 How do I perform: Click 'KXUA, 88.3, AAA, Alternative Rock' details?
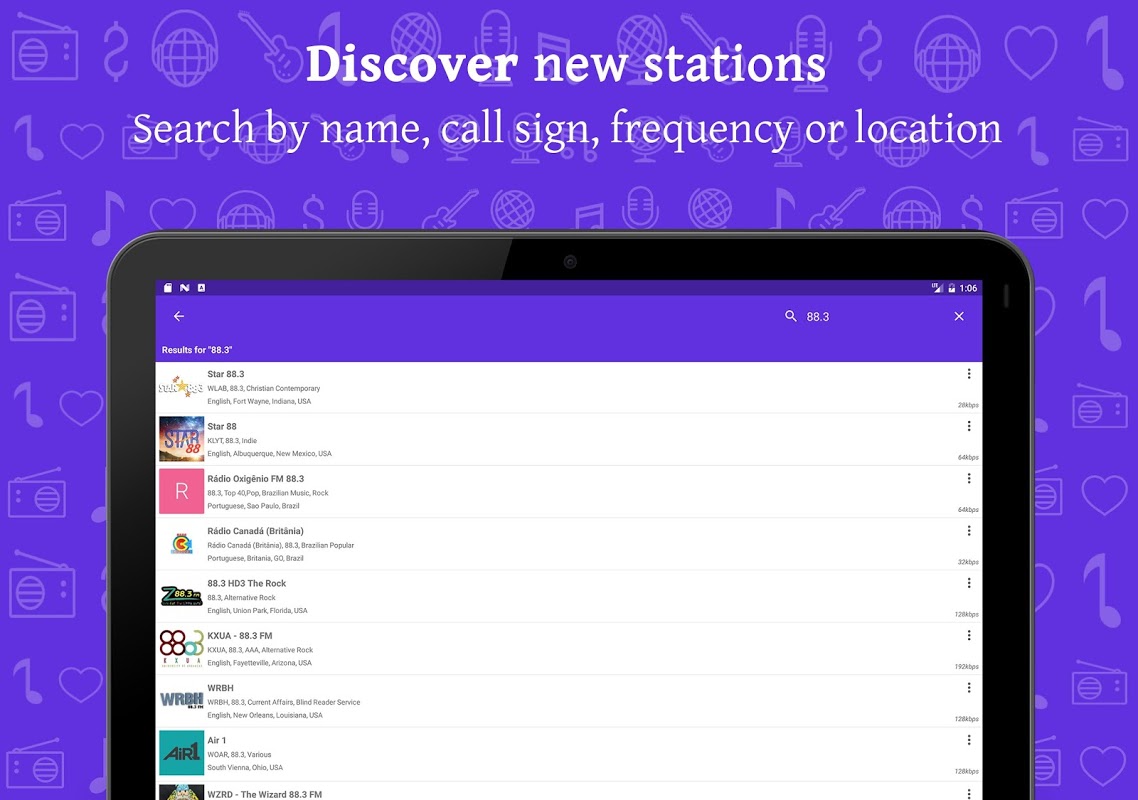(261, 650)
